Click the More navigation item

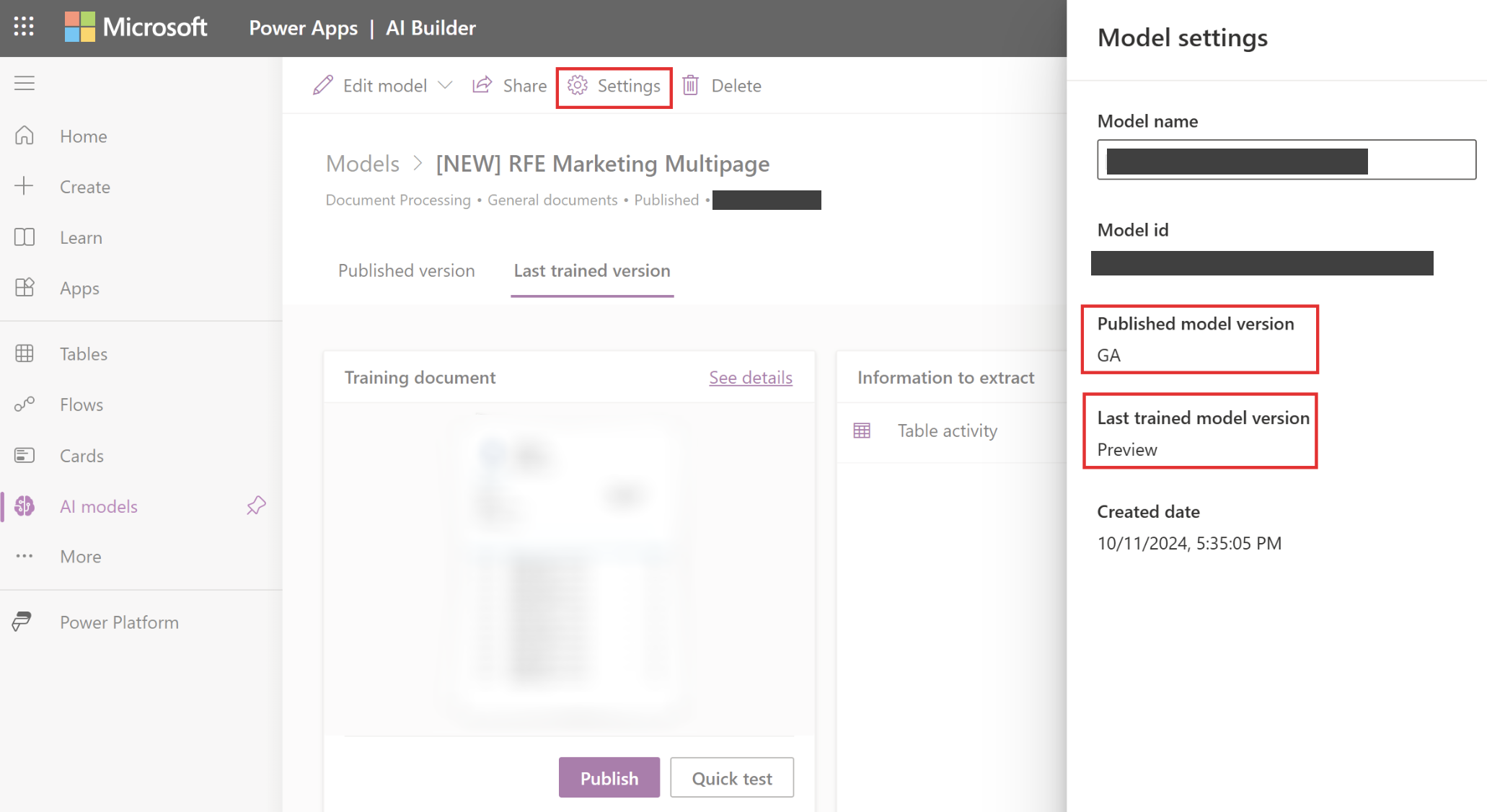coord(80,556)
